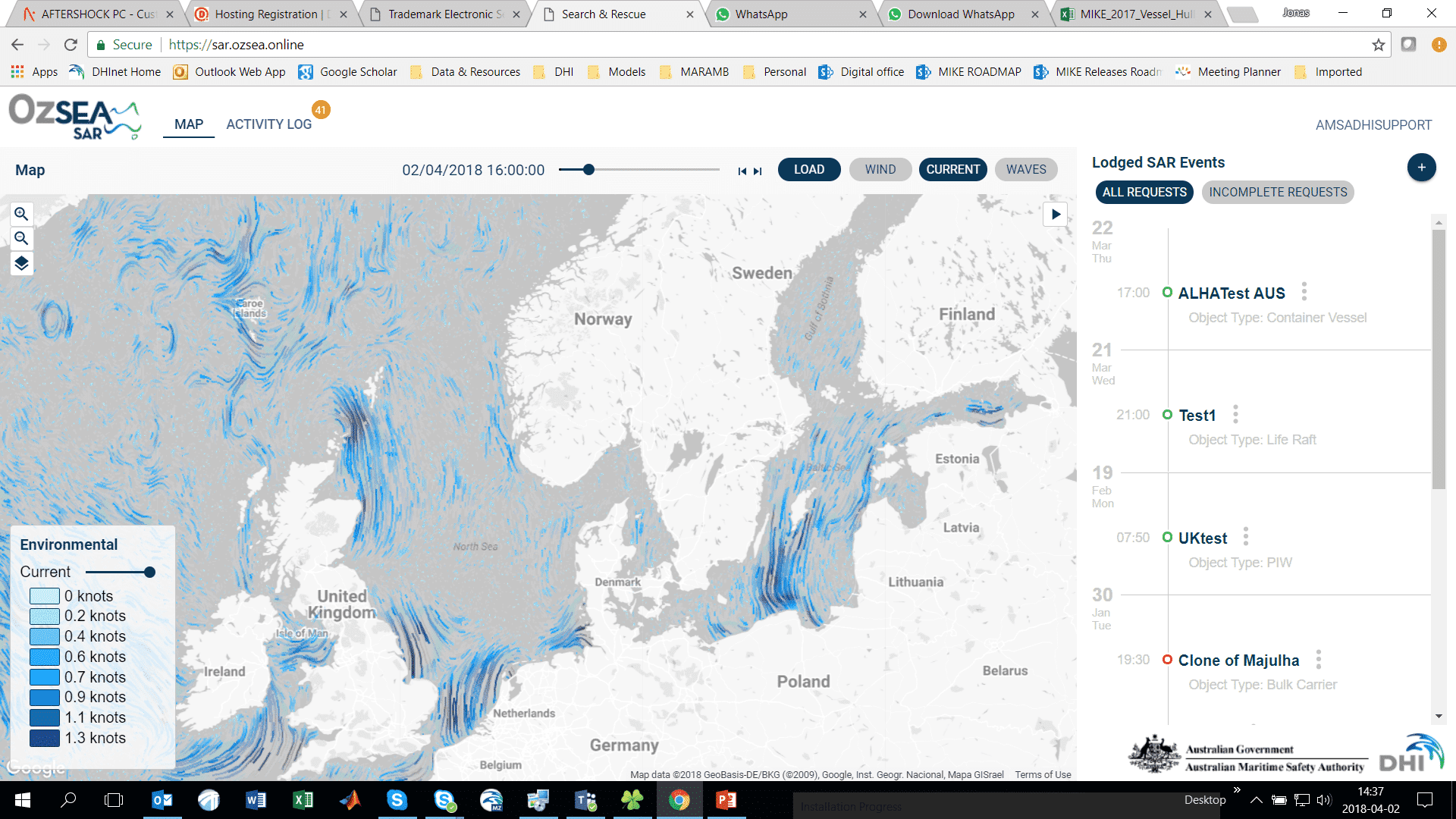Open AMSADHISUPPORT user menu
Screen dimensions: 1456x819
[x=1373, y=125]
